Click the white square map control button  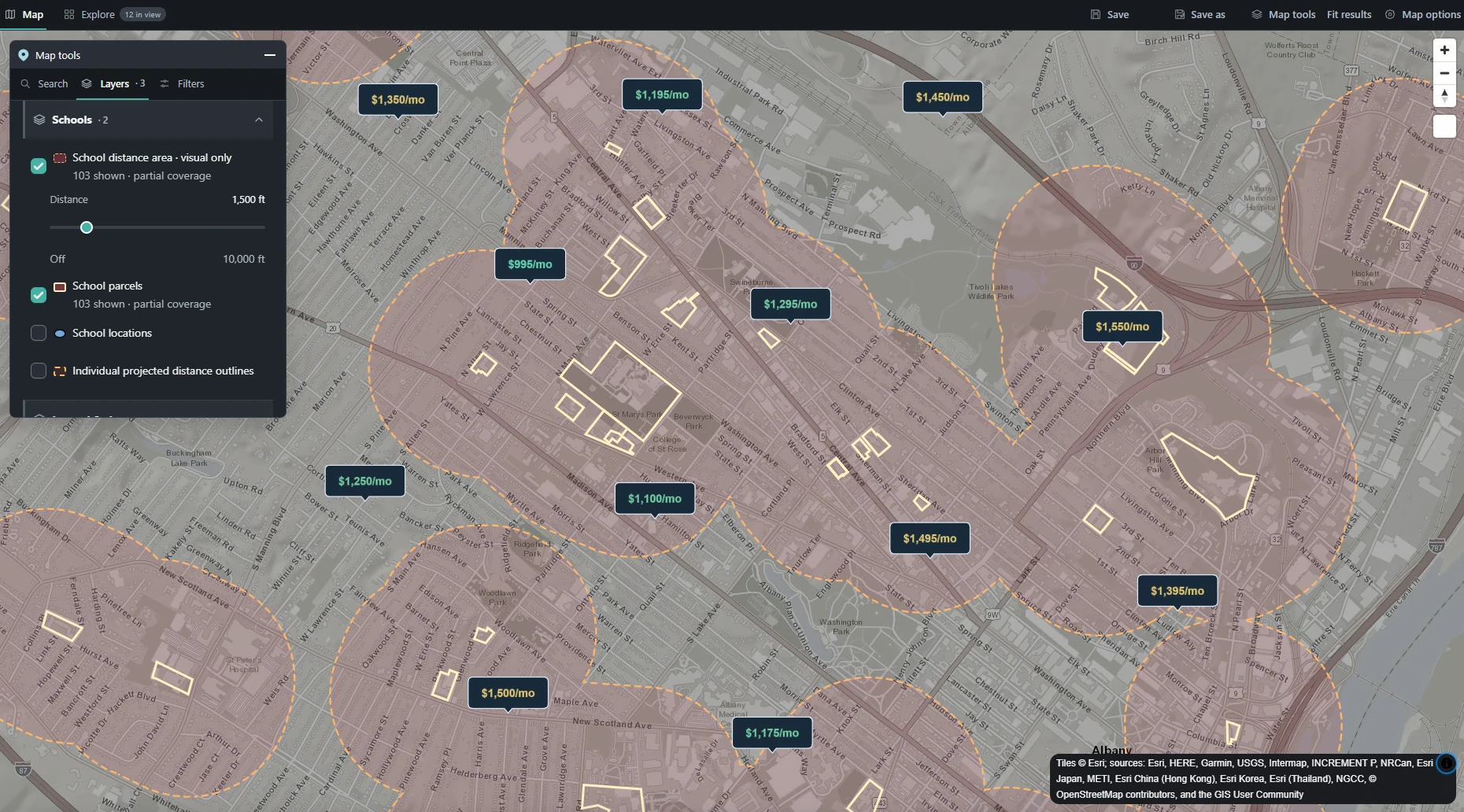point(1444,127)
